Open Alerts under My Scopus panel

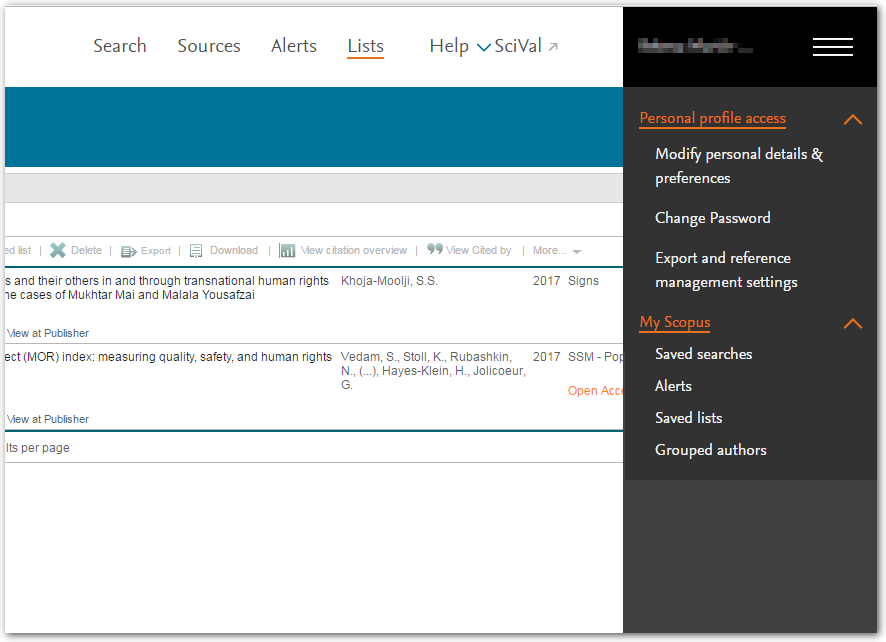(x=673, y=386)
